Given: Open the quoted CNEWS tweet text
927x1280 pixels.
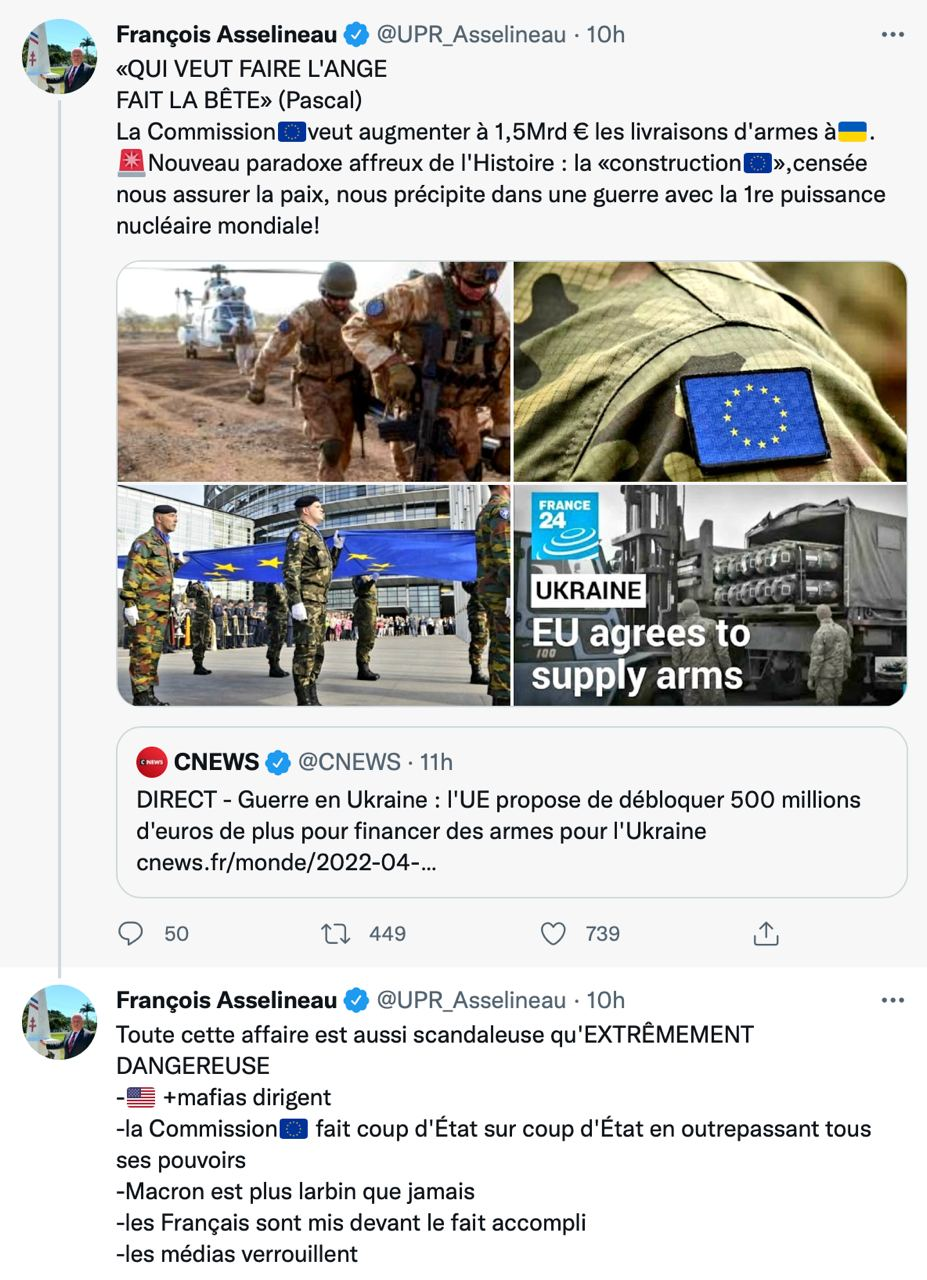Looking at the screenshot, I should [498, 815].
